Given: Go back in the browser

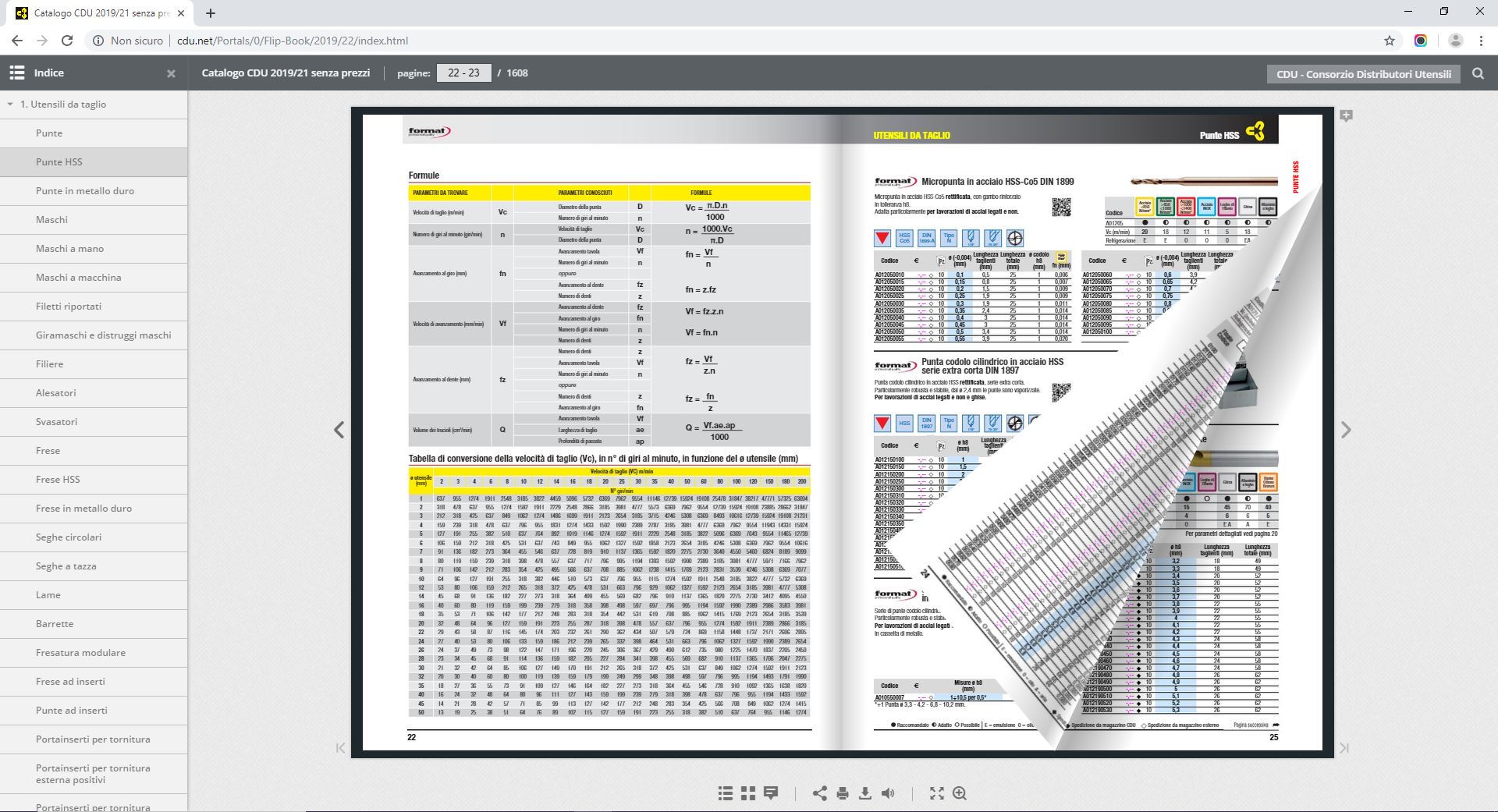Looking at the screenshot, I should (x=17, y=41).
